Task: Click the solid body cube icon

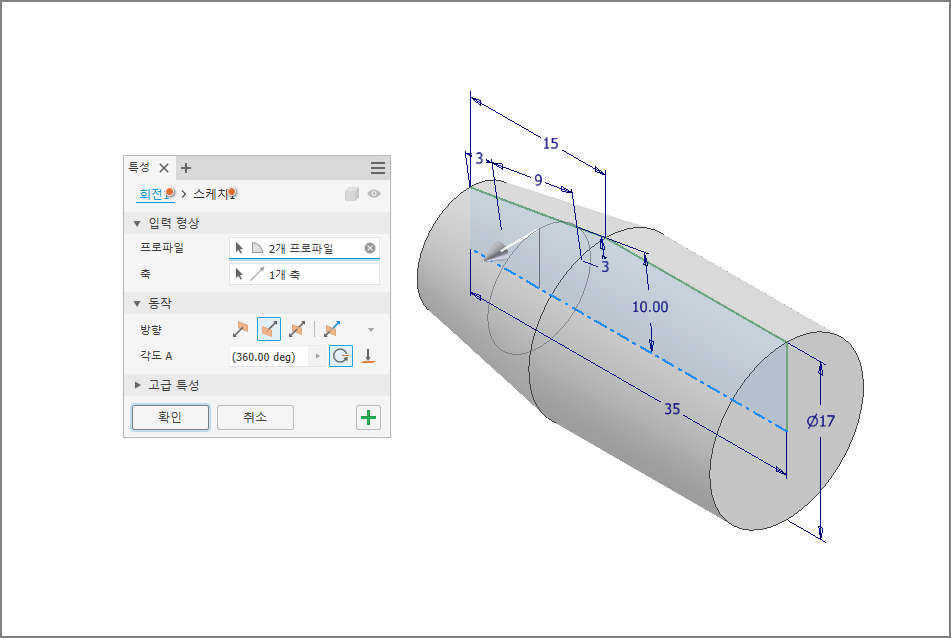Action: tap(352, 194)
